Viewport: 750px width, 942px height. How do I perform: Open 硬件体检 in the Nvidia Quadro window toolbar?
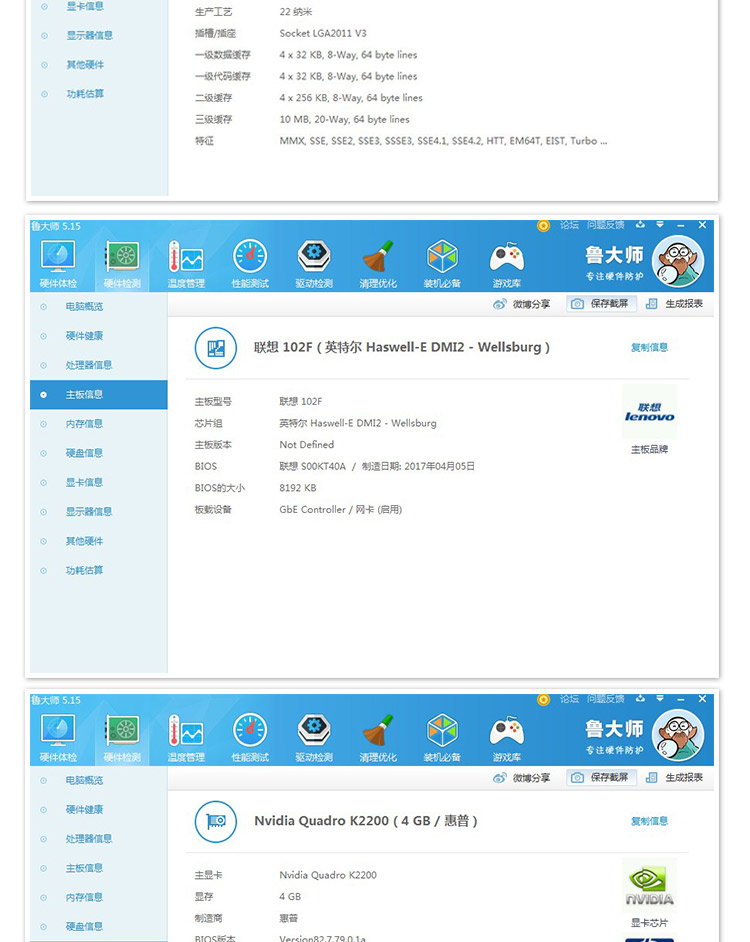pyautogui.click(x=58, y=738)
